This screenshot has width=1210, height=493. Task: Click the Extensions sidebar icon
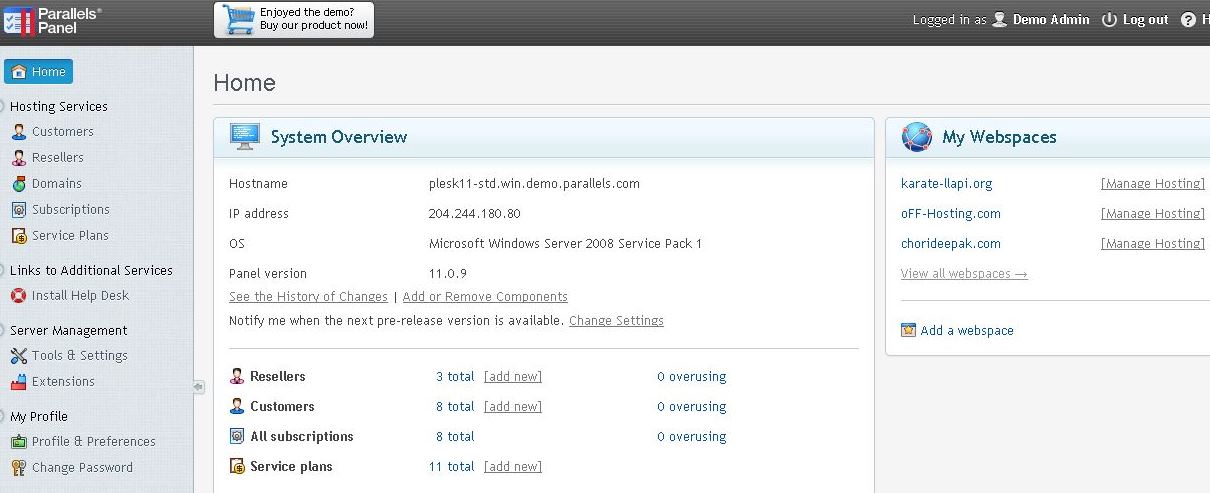(18, 382)
